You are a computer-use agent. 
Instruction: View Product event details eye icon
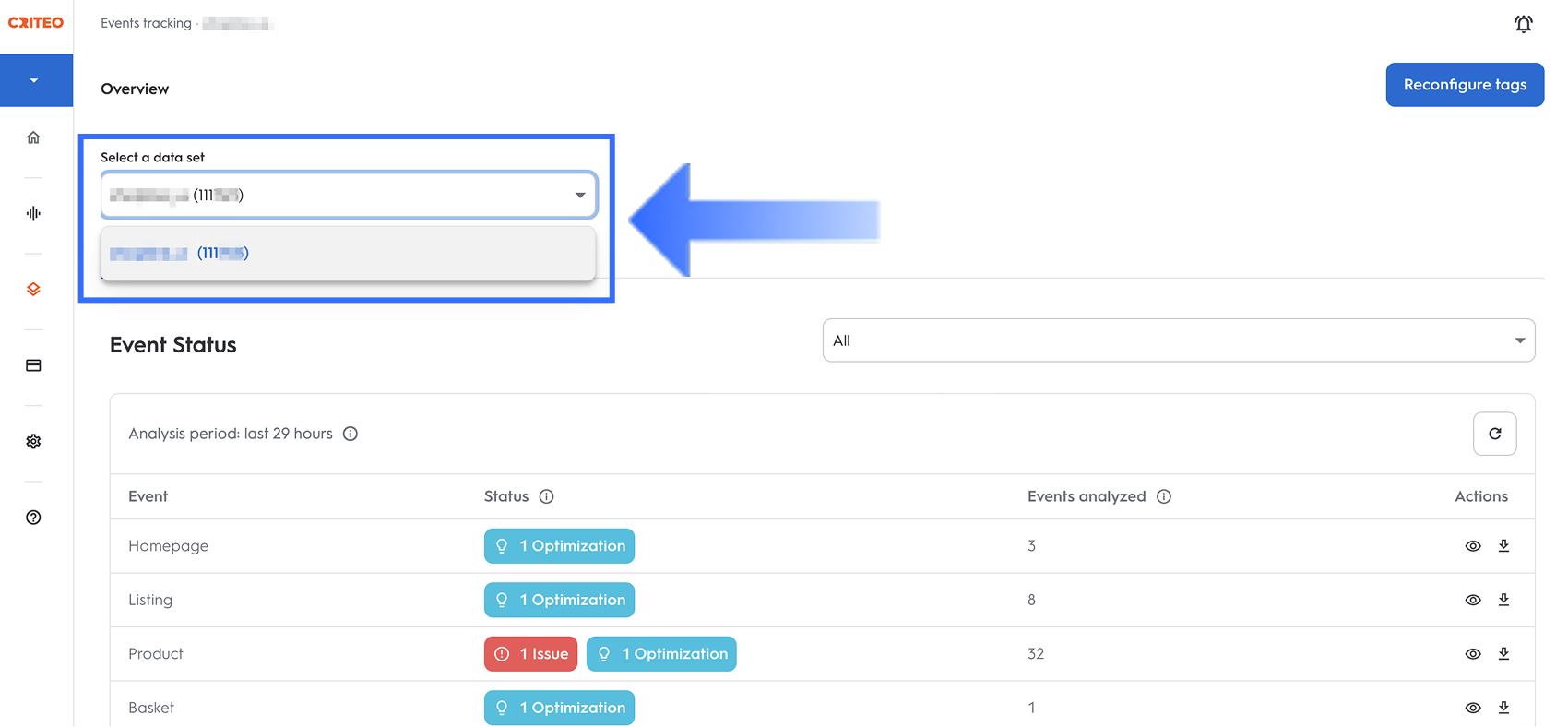click(x=1473, y=654)
